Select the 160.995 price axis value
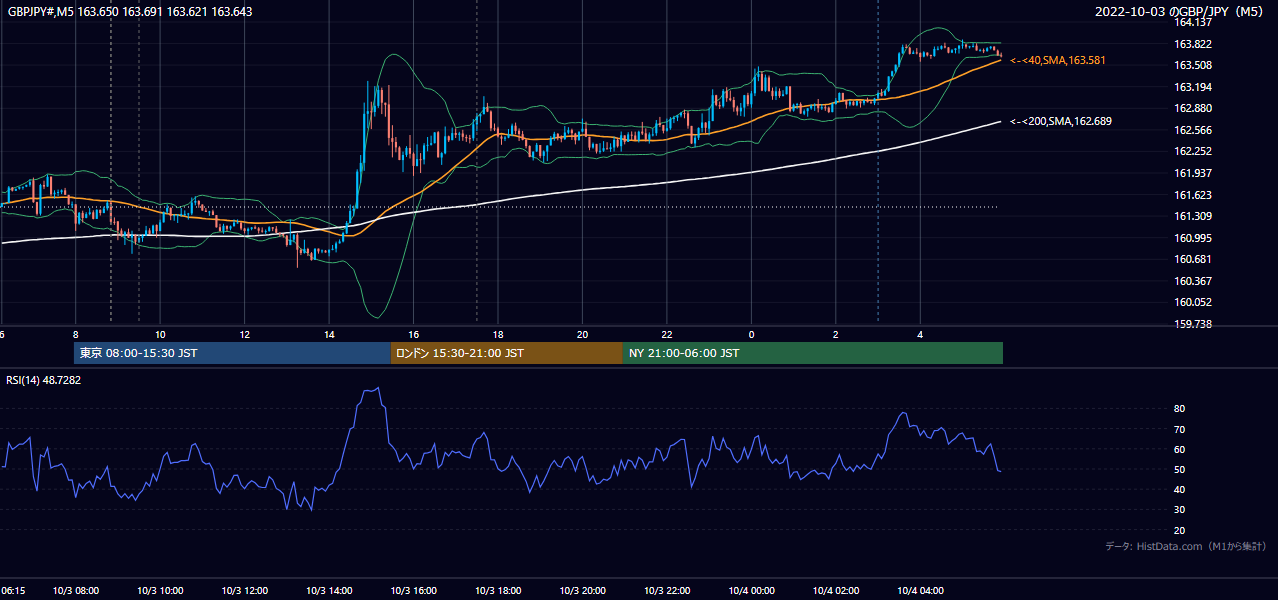Screen dimensions: 1278x600 (x=1192, y=238)
